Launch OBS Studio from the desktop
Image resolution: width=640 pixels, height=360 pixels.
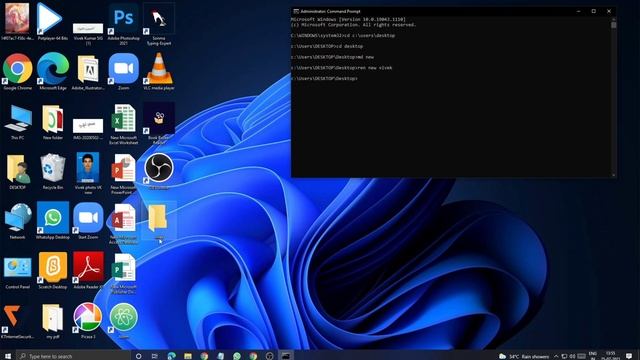(x=159, y=171)
